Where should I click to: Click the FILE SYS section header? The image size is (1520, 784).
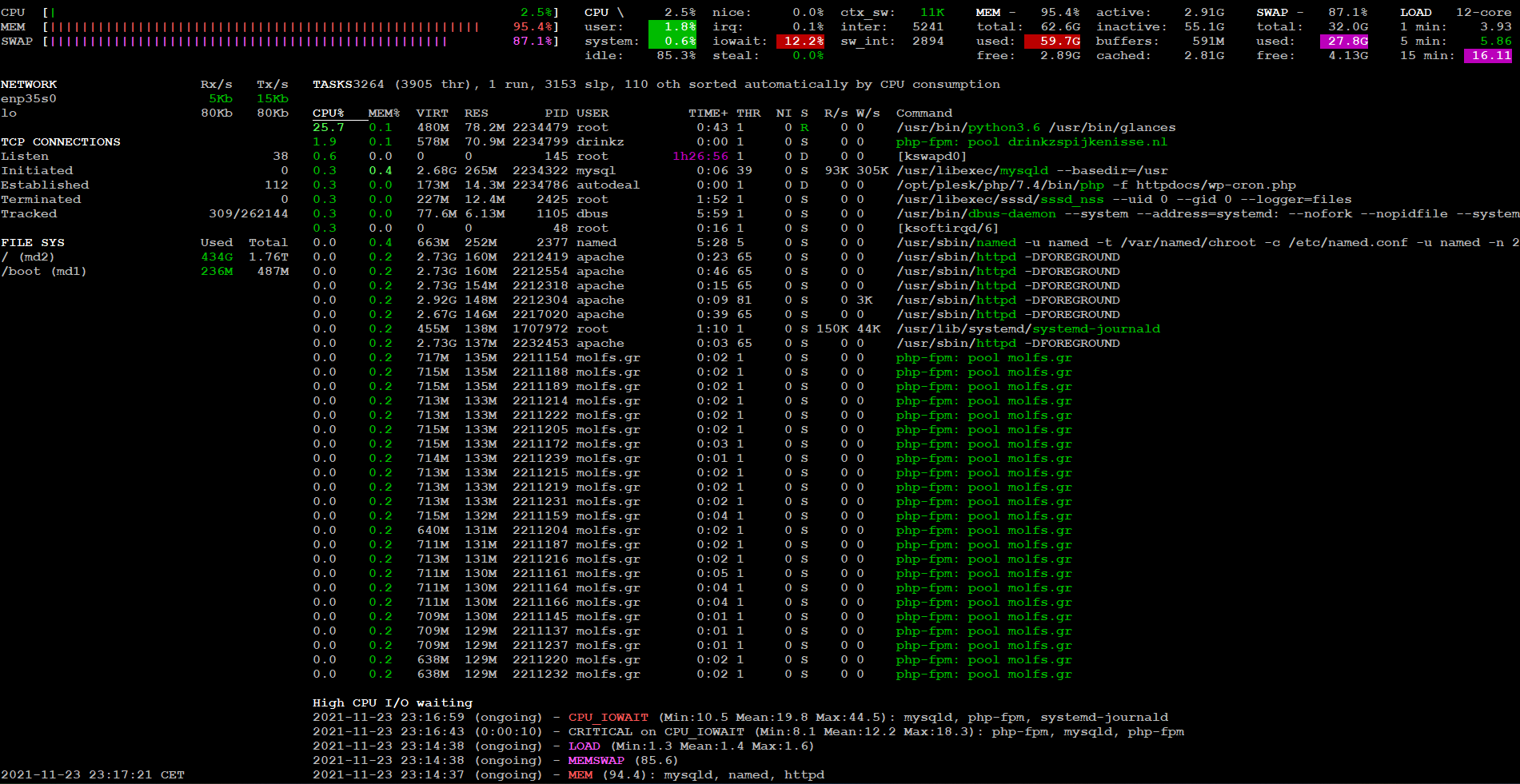tap(33, 243)
